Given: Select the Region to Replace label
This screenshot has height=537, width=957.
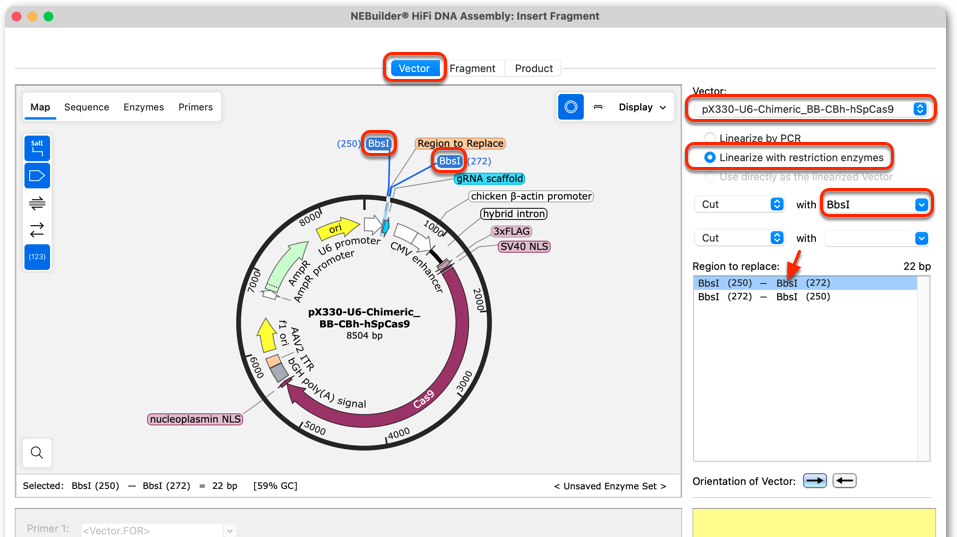Looking at the screenshot, I should 460,143.
